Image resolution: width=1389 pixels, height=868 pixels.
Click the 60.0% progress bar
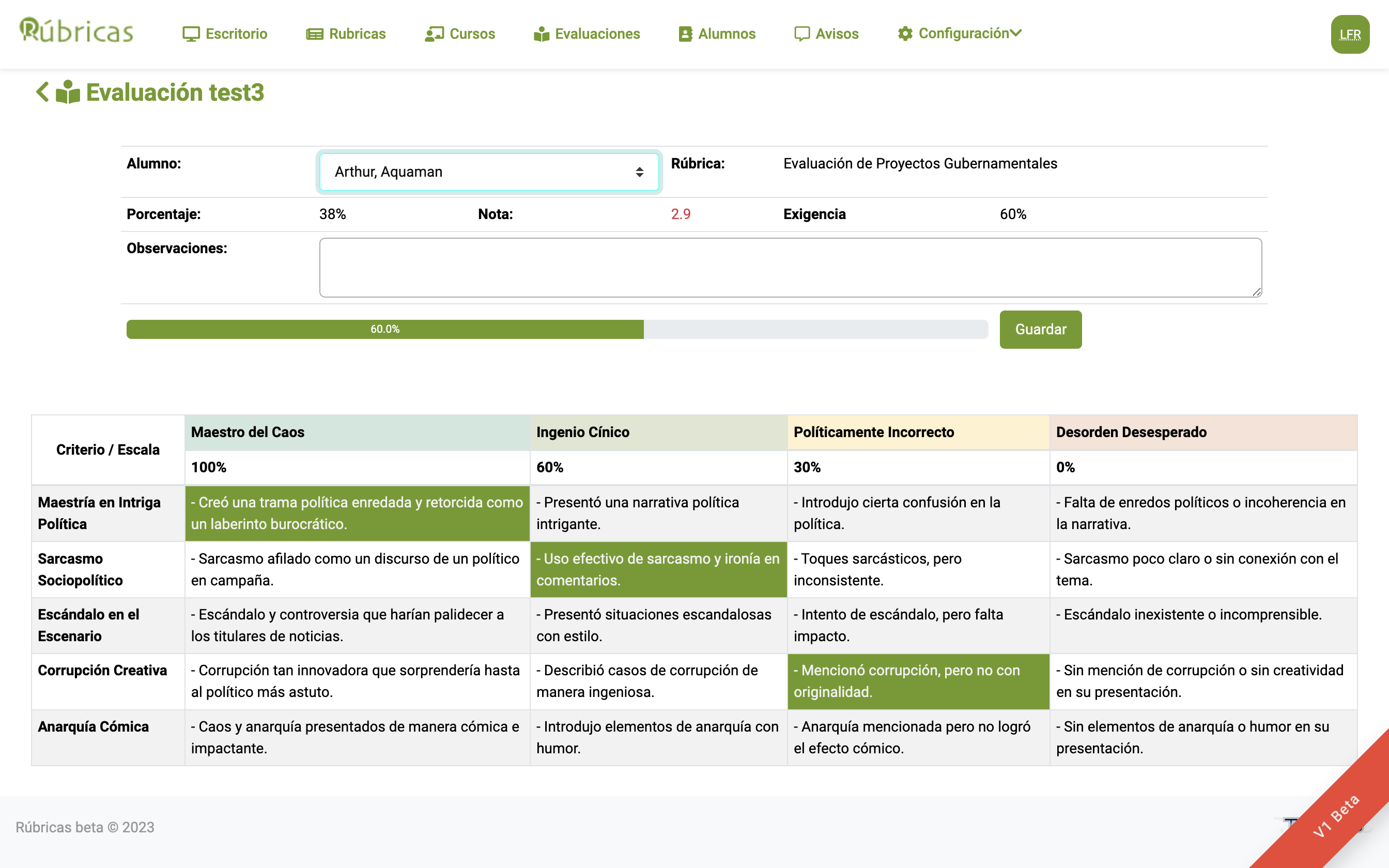tap(384, 329)
